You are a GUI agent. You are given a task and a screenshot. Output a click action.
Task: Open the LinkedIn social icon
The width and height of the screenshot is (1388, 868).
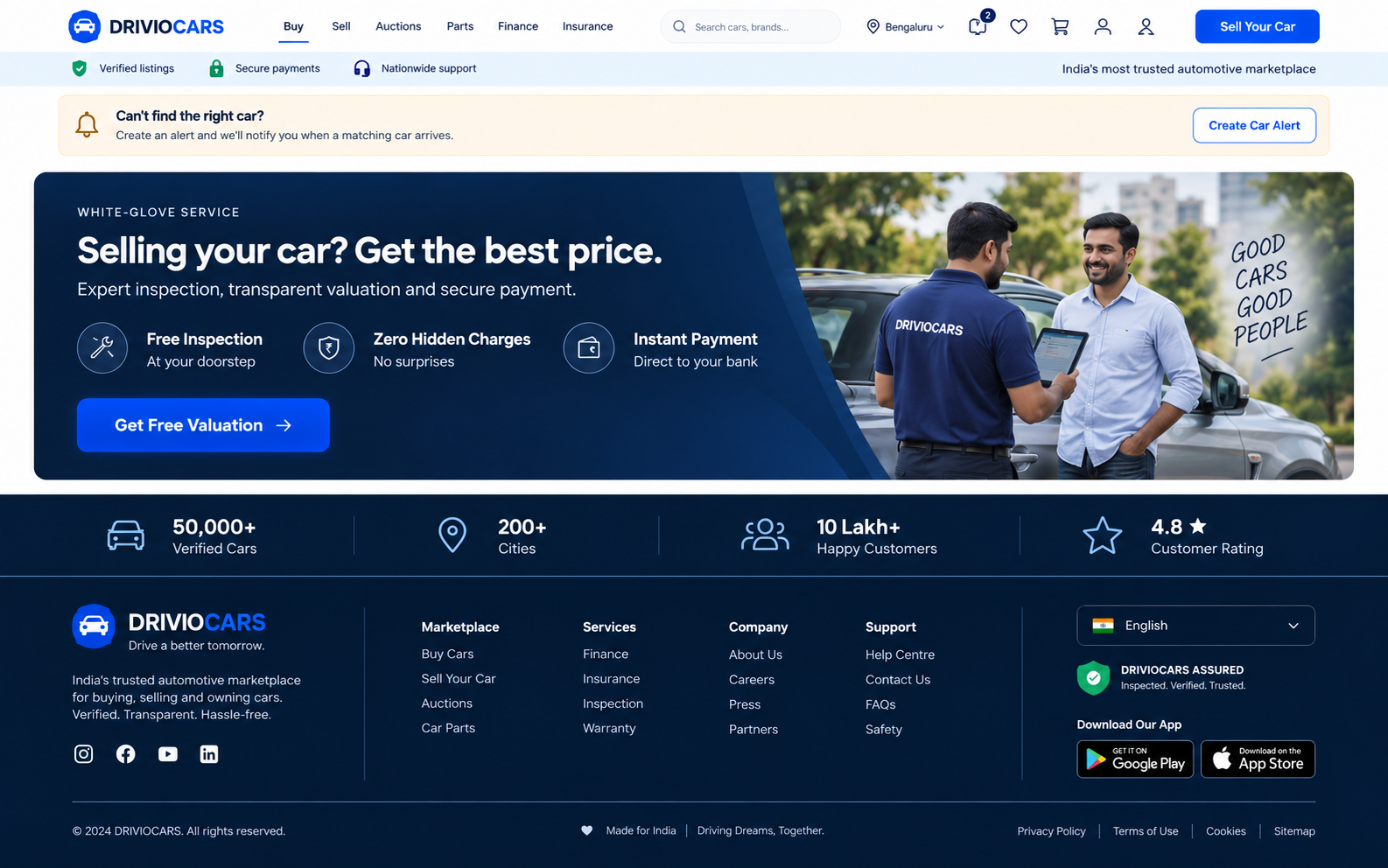[x=209, y=754]
